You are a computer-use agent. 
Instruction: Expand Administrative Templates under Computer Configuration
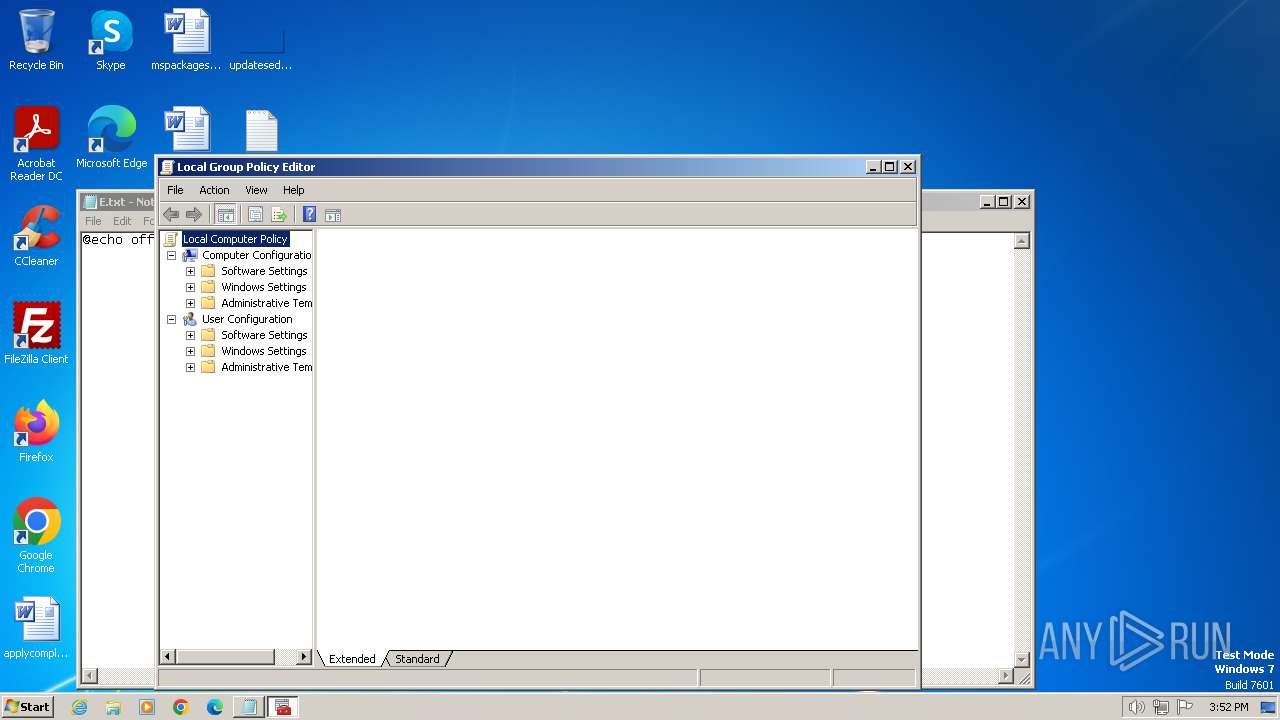pos(190,303)
